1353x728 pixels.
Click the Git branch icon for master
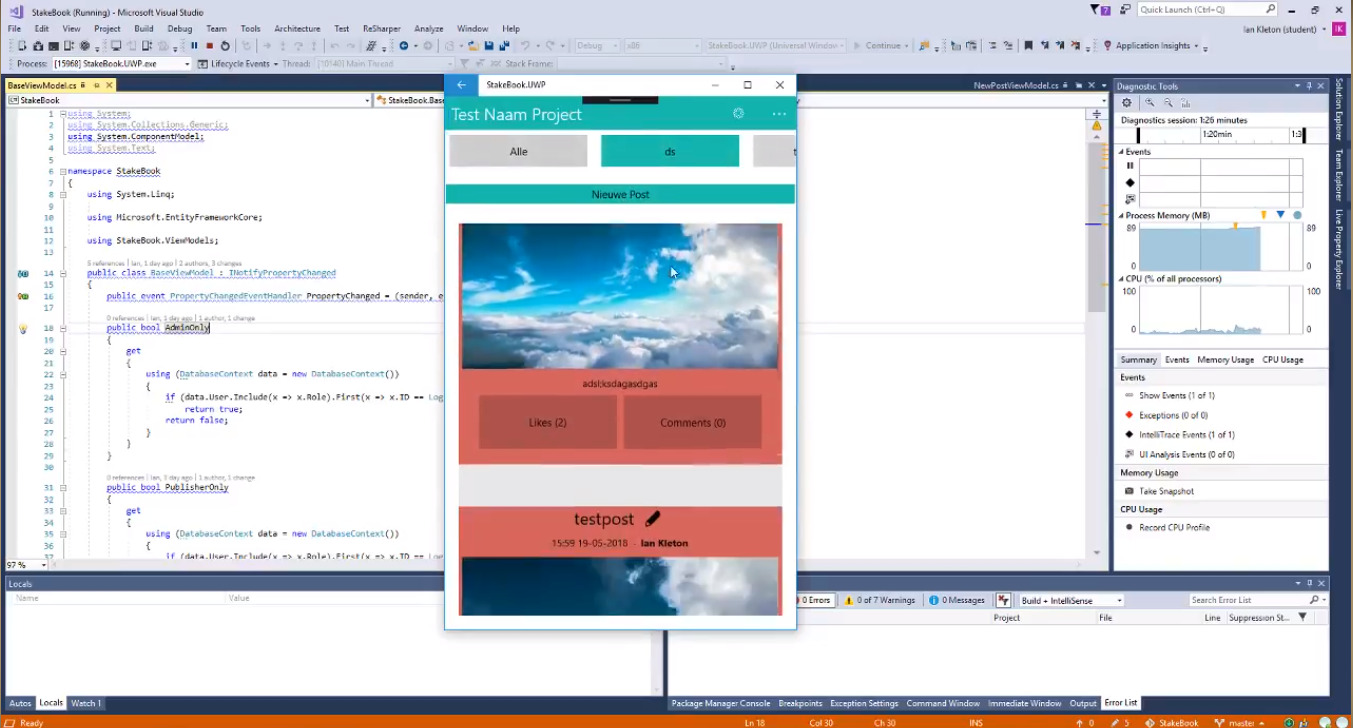(x=1219, y=722)
